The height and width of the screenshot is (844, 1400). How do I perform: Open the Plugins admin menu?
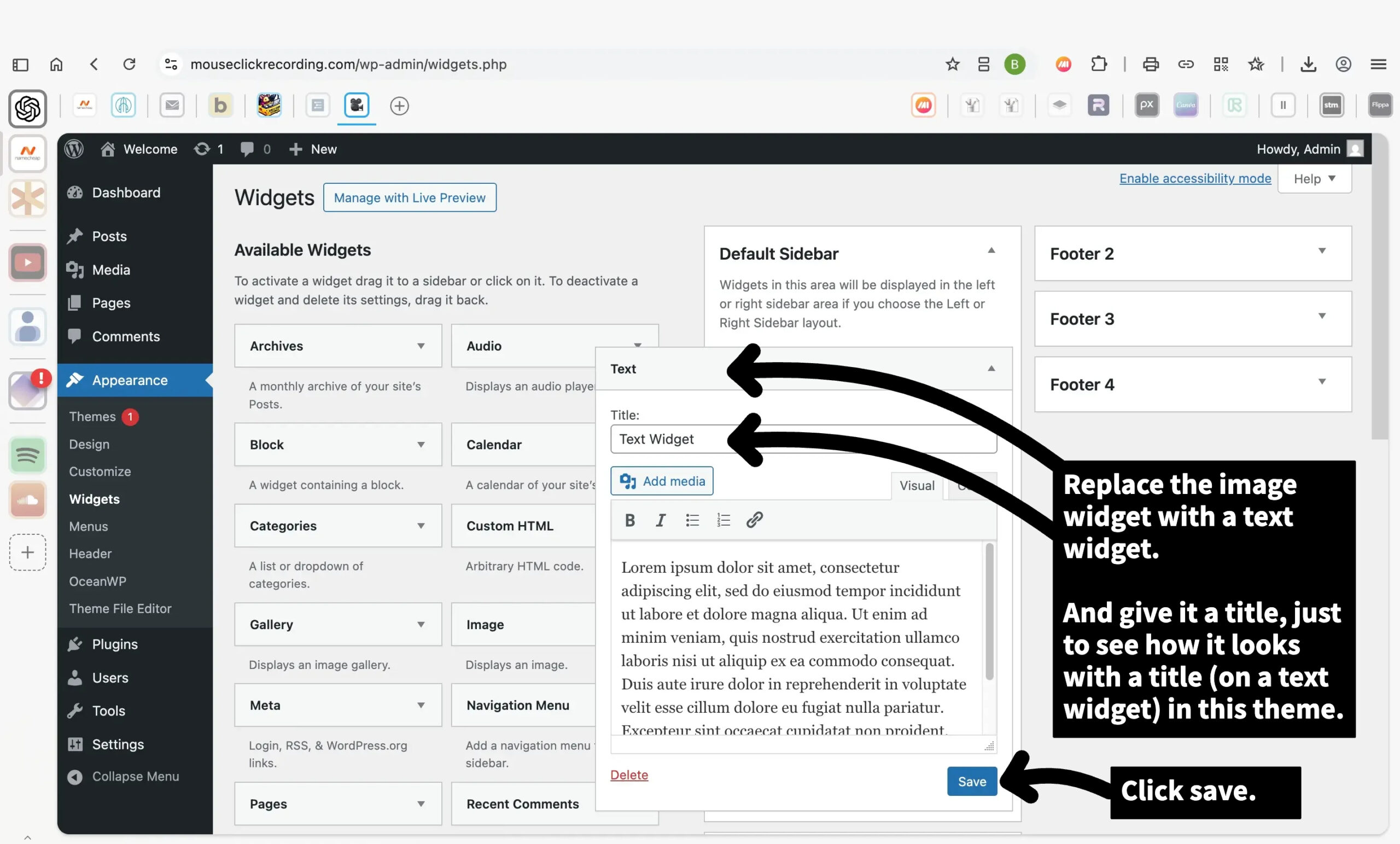(115, 644)
